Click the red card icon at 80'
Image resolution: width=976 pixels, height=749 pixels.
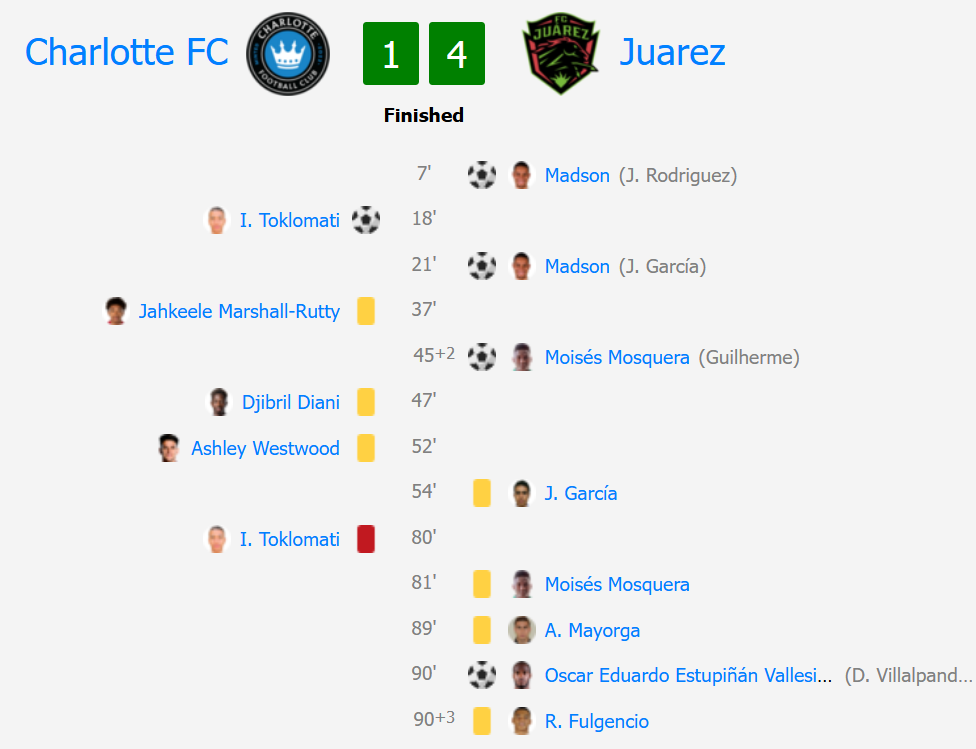tap(366, 539)
